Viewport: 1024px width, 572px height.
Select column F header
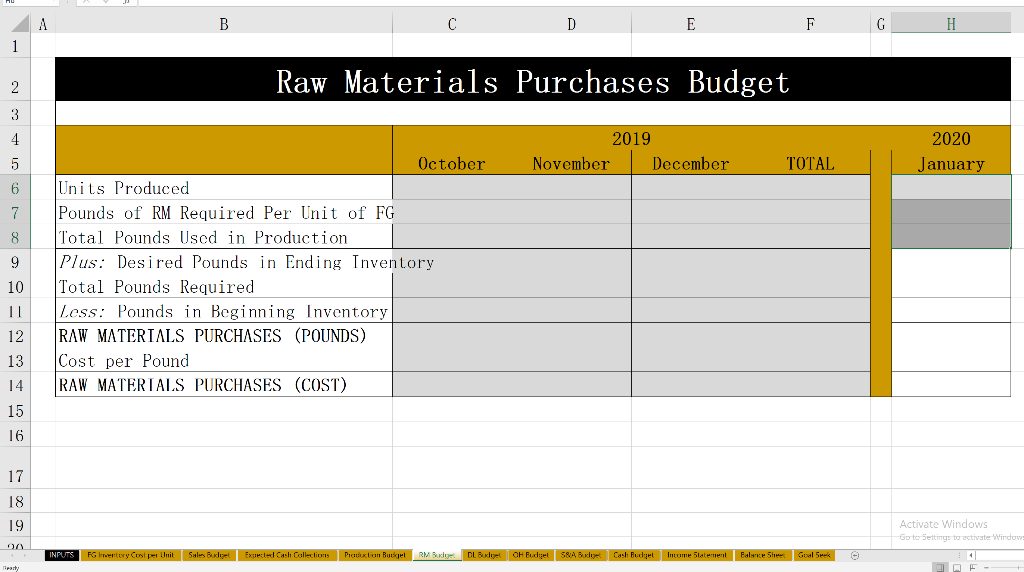pyautogui.click(x=810, y=24)
